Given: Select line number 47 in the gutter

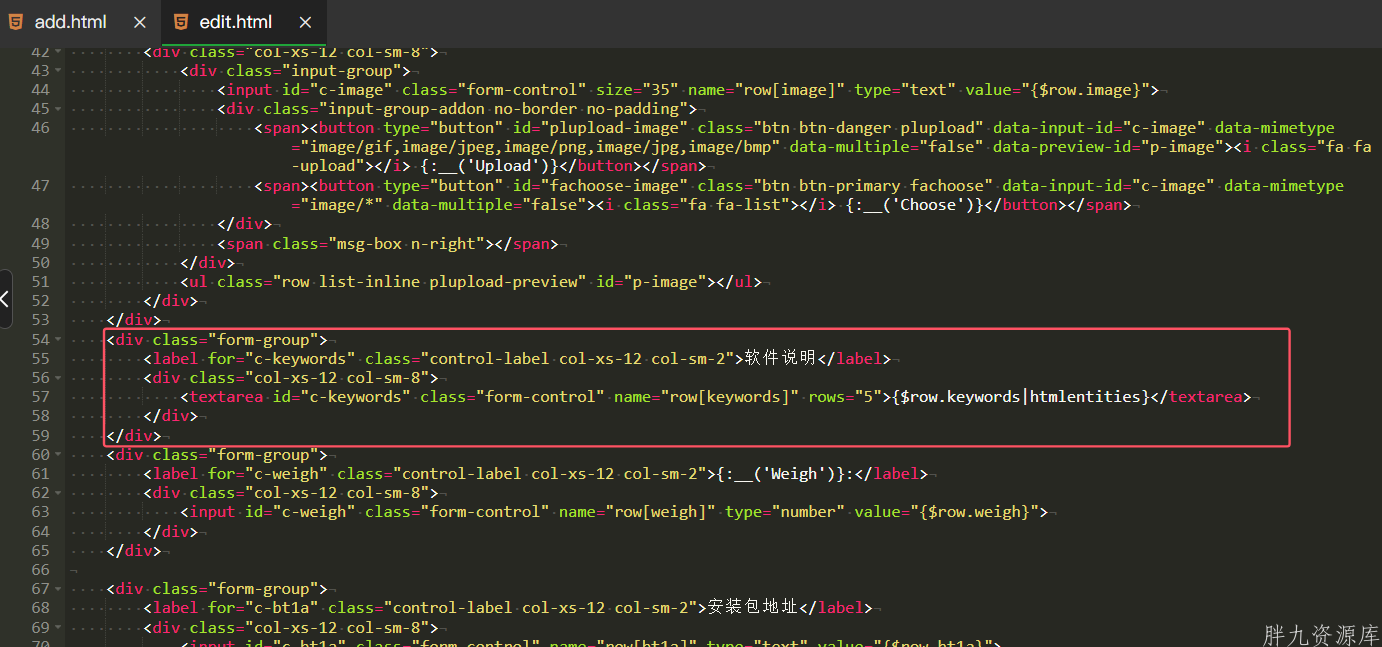Looking at the screenshot, I should 40,186.
